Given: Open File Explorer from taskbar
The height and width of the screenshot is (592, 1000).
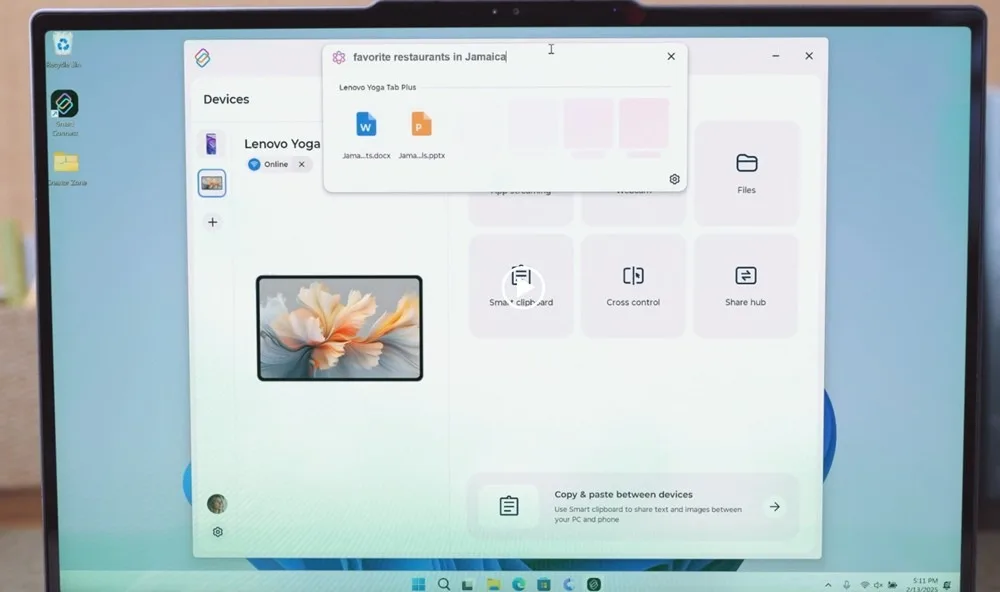Looking at the screenshot, I should click(x=493, y=584).
